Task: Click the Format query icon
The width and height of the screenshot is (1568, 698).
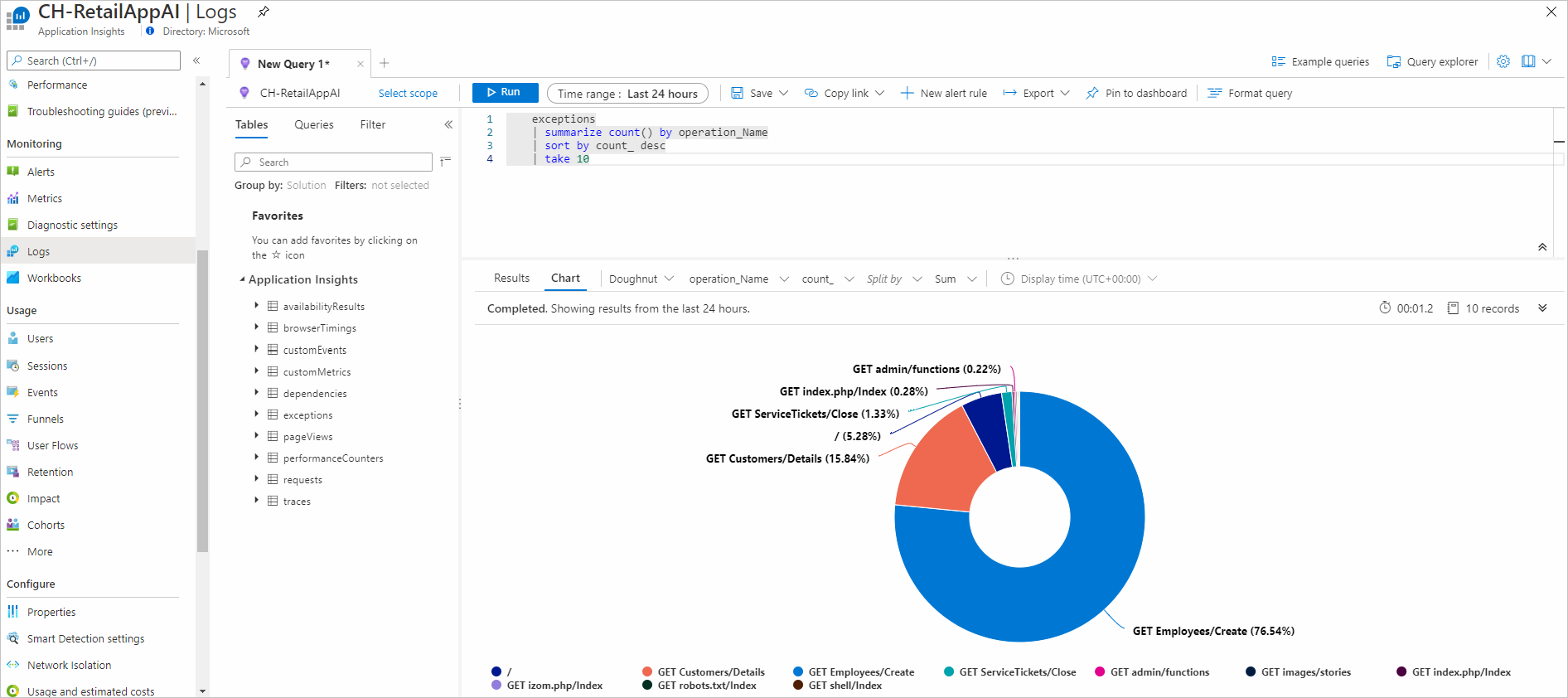Action: pyautogui.click(x=1215, y=93)
